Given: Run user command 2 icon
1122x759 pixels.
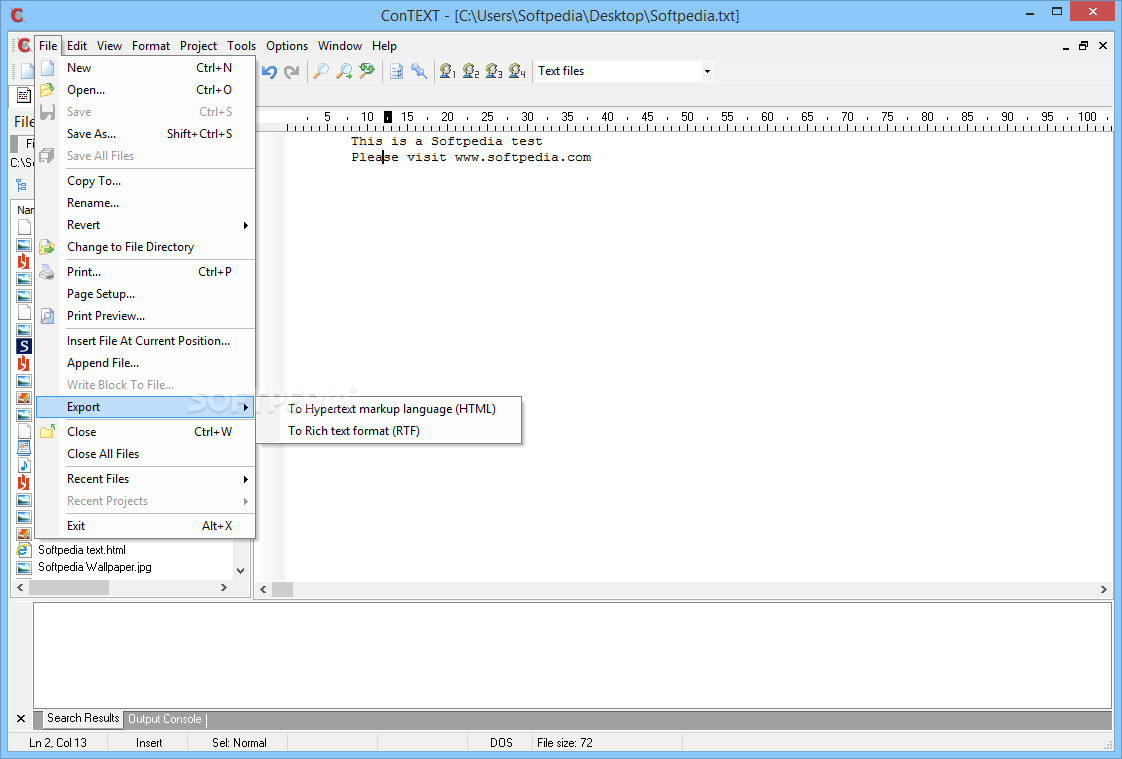Looking at the screenshot, I should pyautogui.click(x=471, y=71).
